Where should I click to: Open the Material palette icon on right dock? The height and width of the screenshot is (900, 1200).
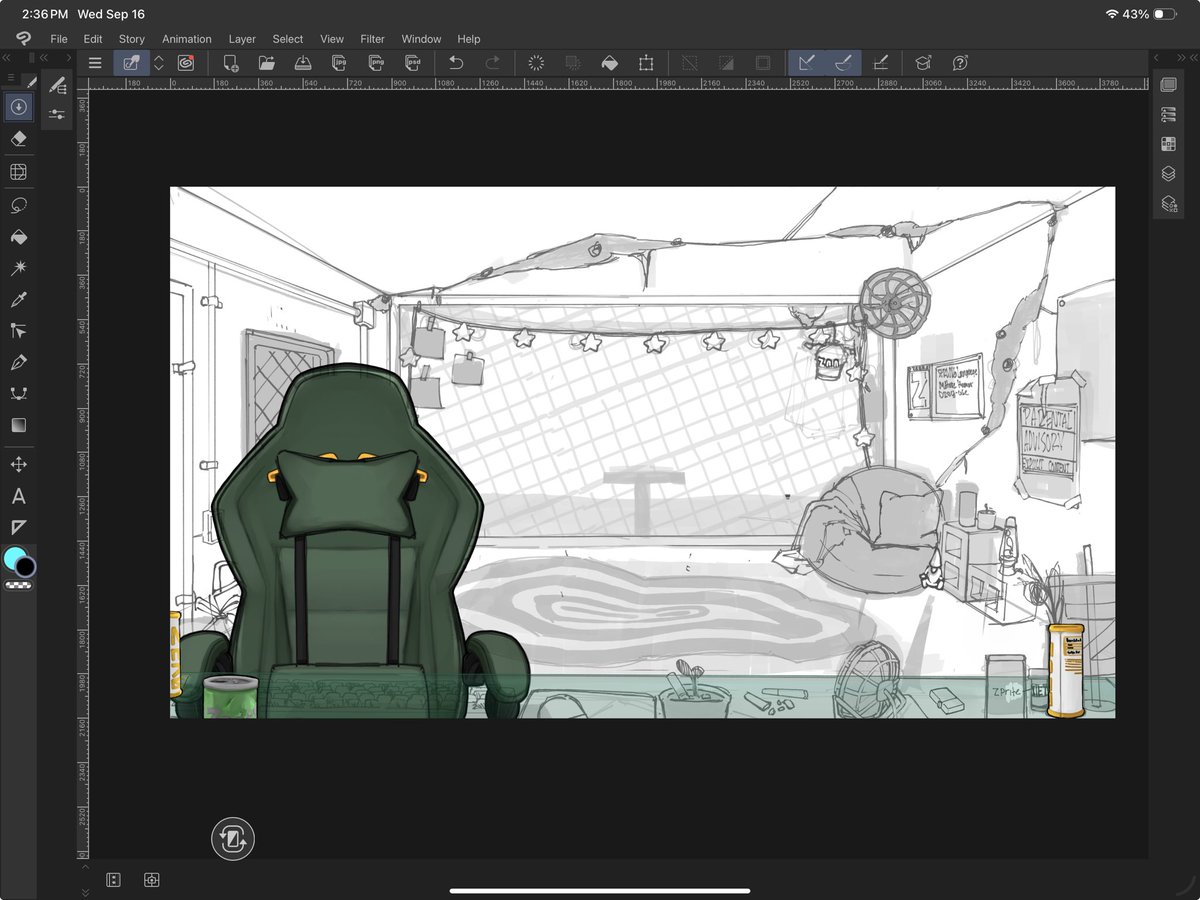[1168, 144]
